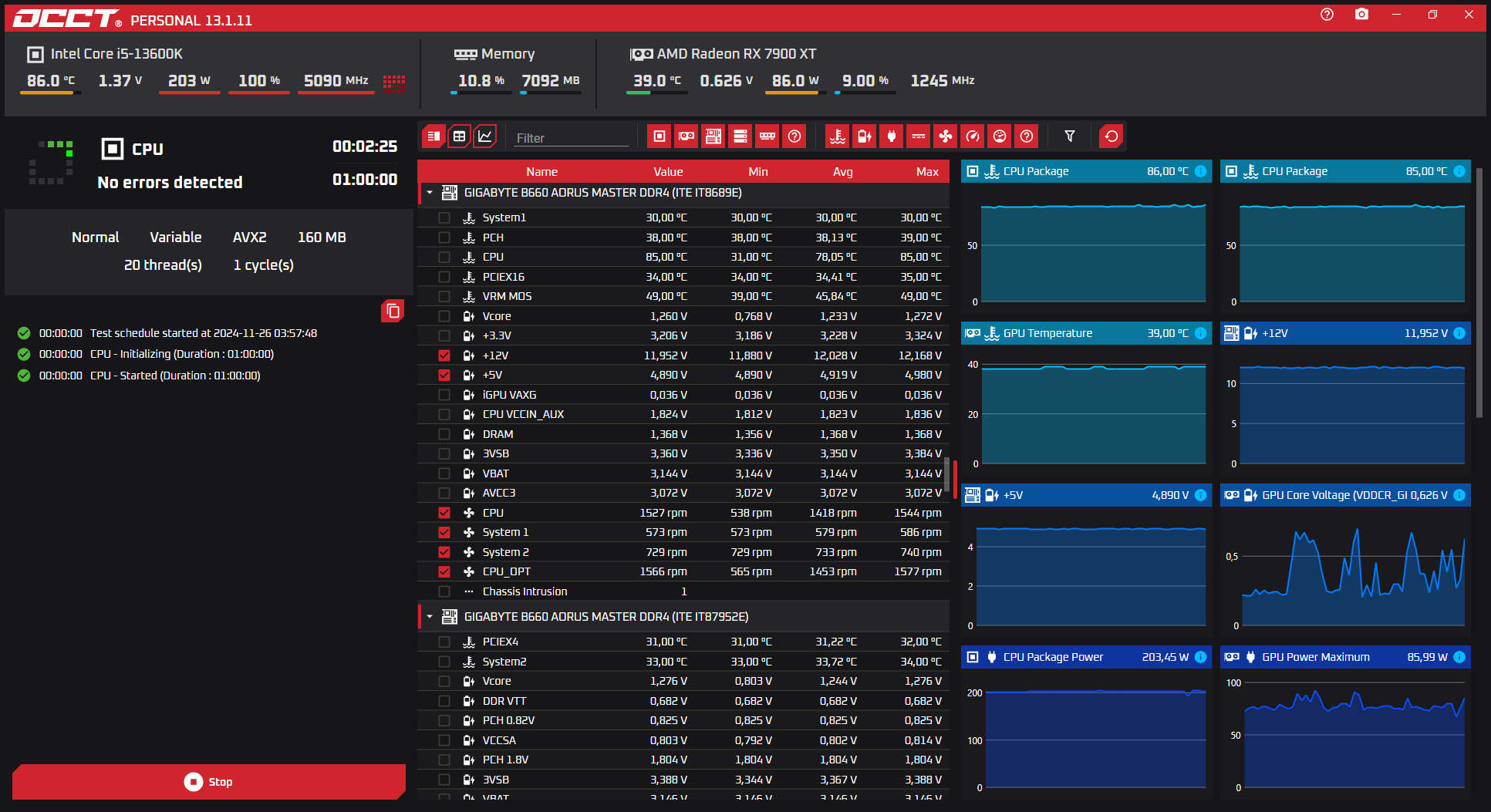Select the Intel Core i5-13600K header label
Viewport: 1491px width, 812px height.
[116, 54]
